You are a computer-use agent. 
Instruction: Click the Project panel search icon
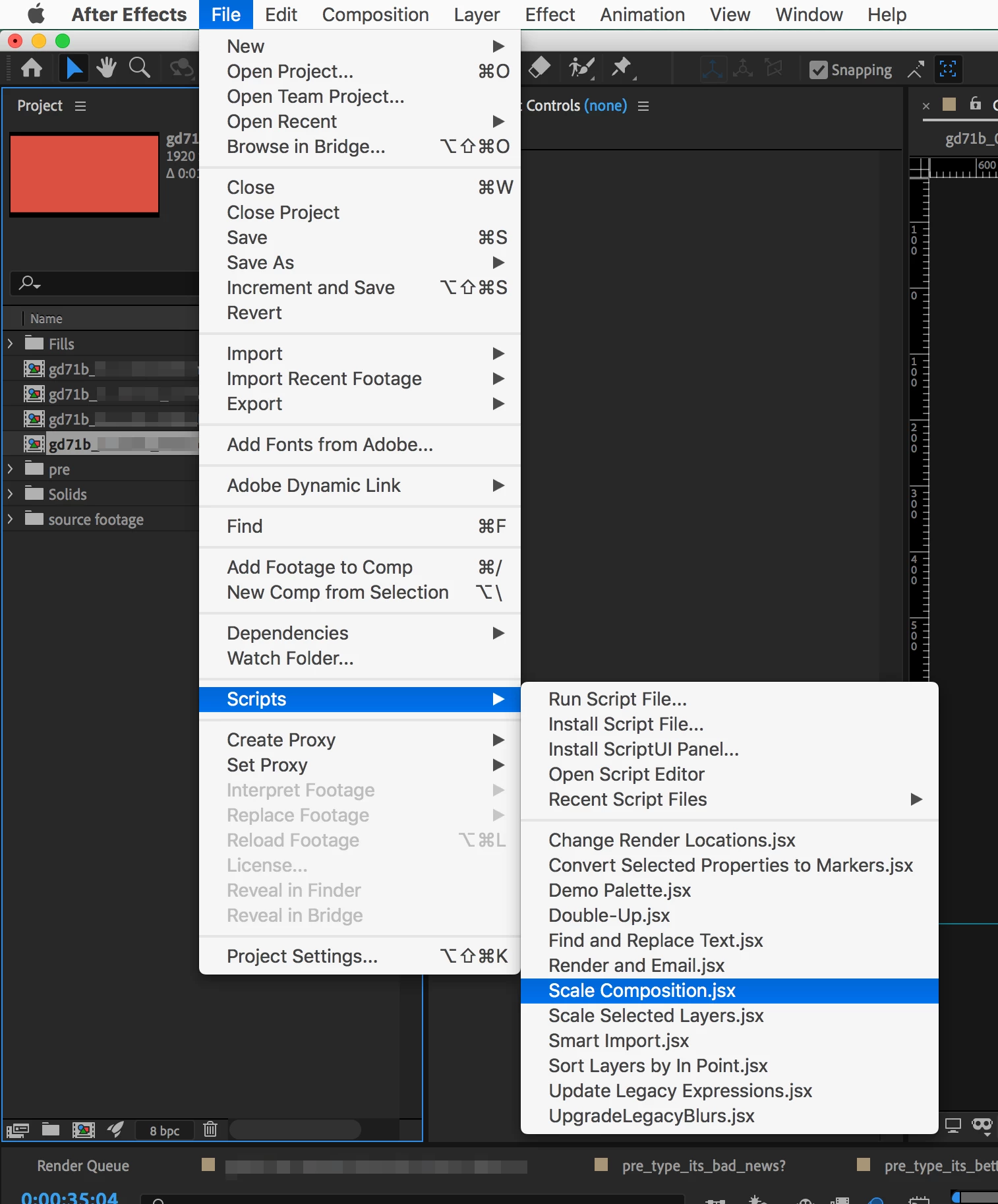tap(29, 284)
